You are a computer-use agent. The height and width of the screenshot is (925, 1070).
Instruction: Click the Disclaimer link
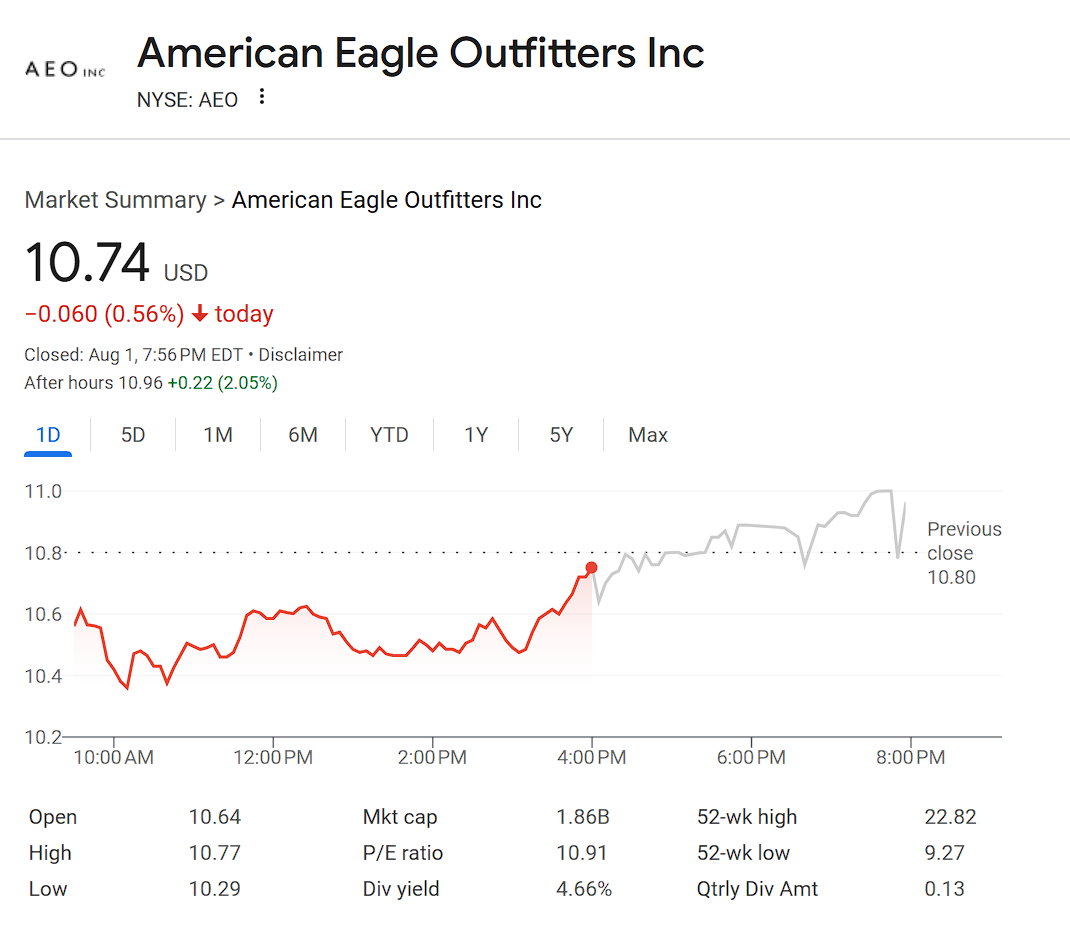(x=301, y=355)
